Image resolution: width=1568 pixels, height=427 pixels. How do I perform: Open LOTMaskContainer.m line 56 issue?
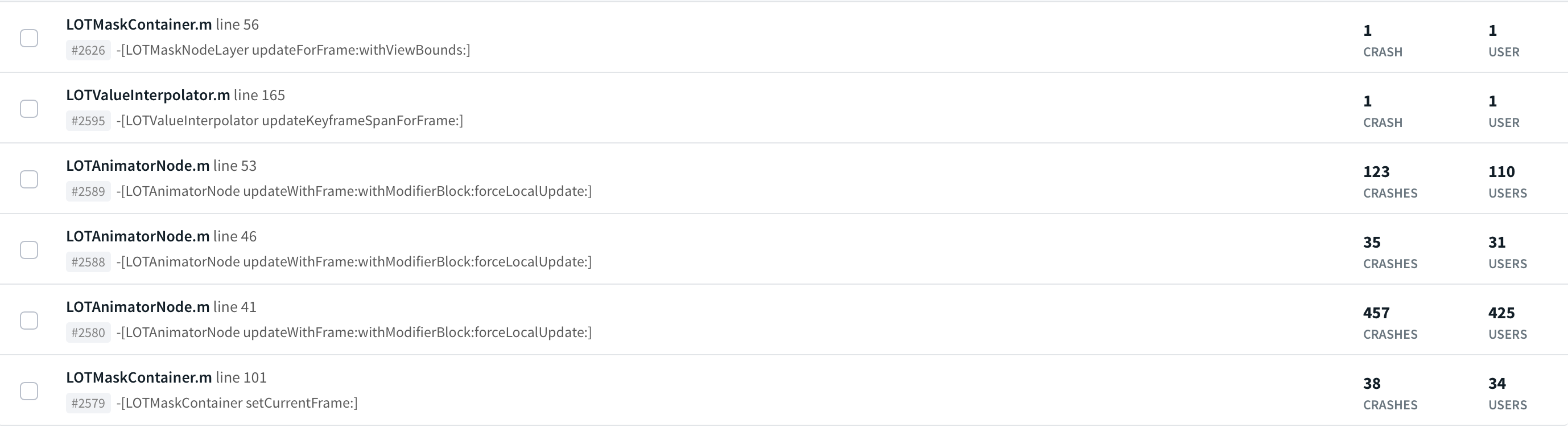click(x=163, y=24)
